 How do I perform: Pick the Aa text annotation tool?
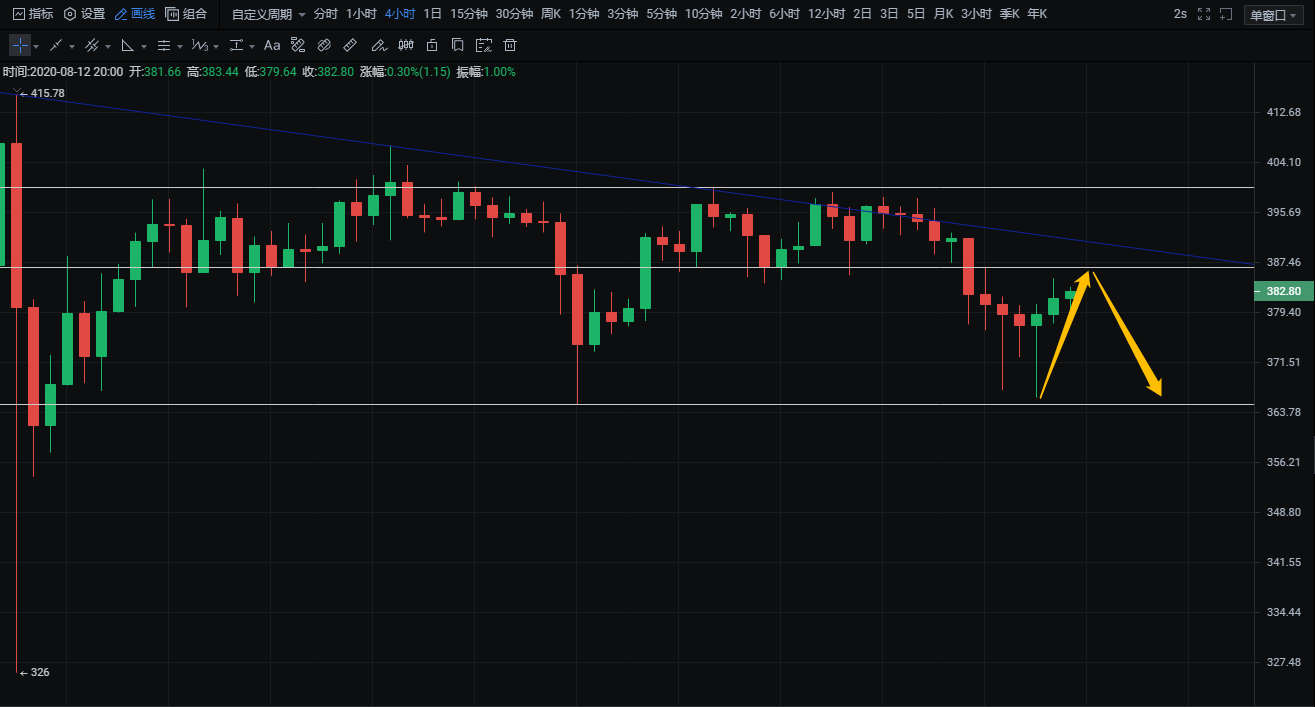pyautogui.click(x=272, y=45)
